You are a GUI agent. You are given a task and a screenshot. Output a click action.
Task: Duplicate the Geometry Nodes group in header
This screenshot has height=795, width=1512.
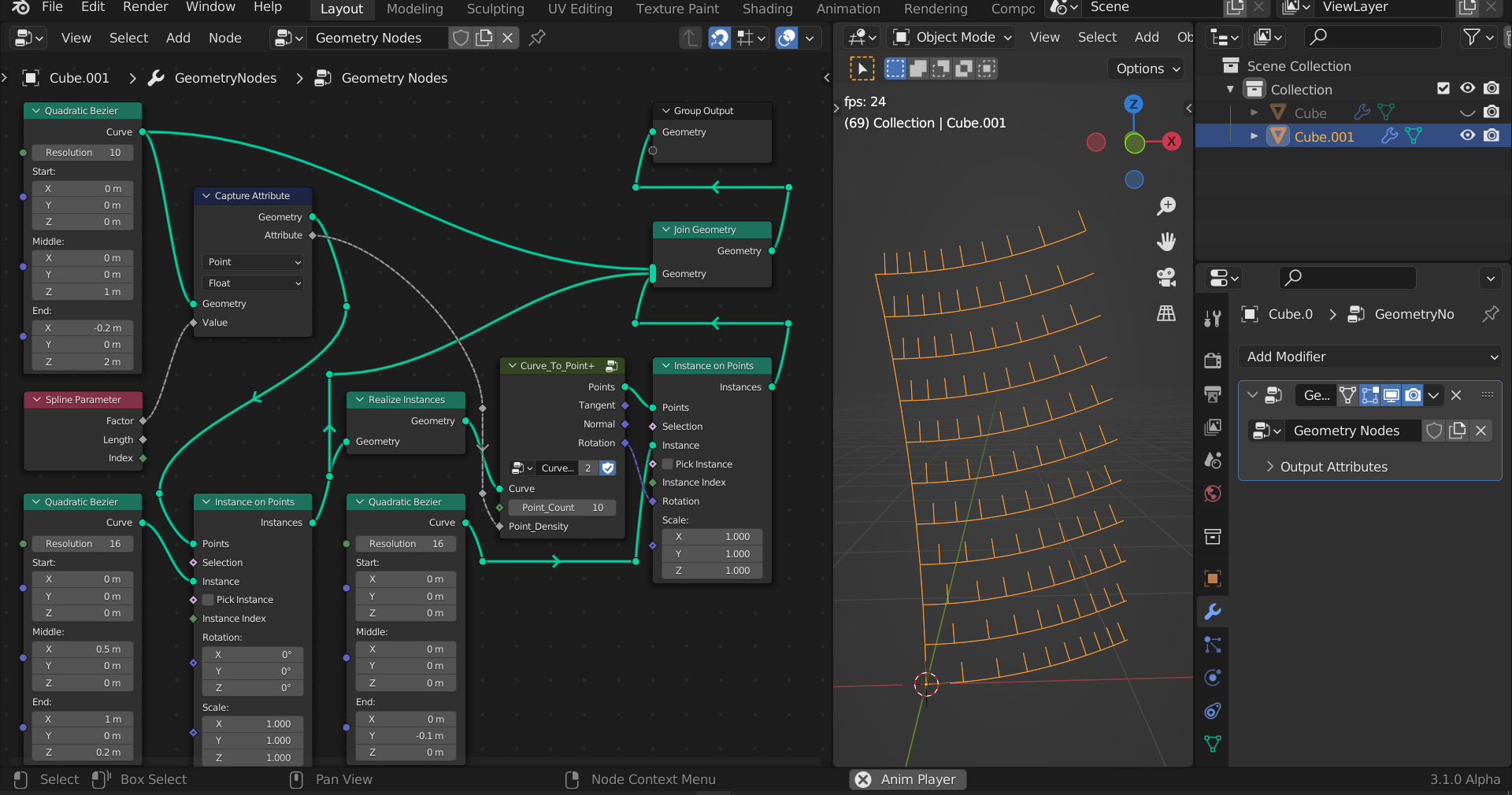[484, 38]
